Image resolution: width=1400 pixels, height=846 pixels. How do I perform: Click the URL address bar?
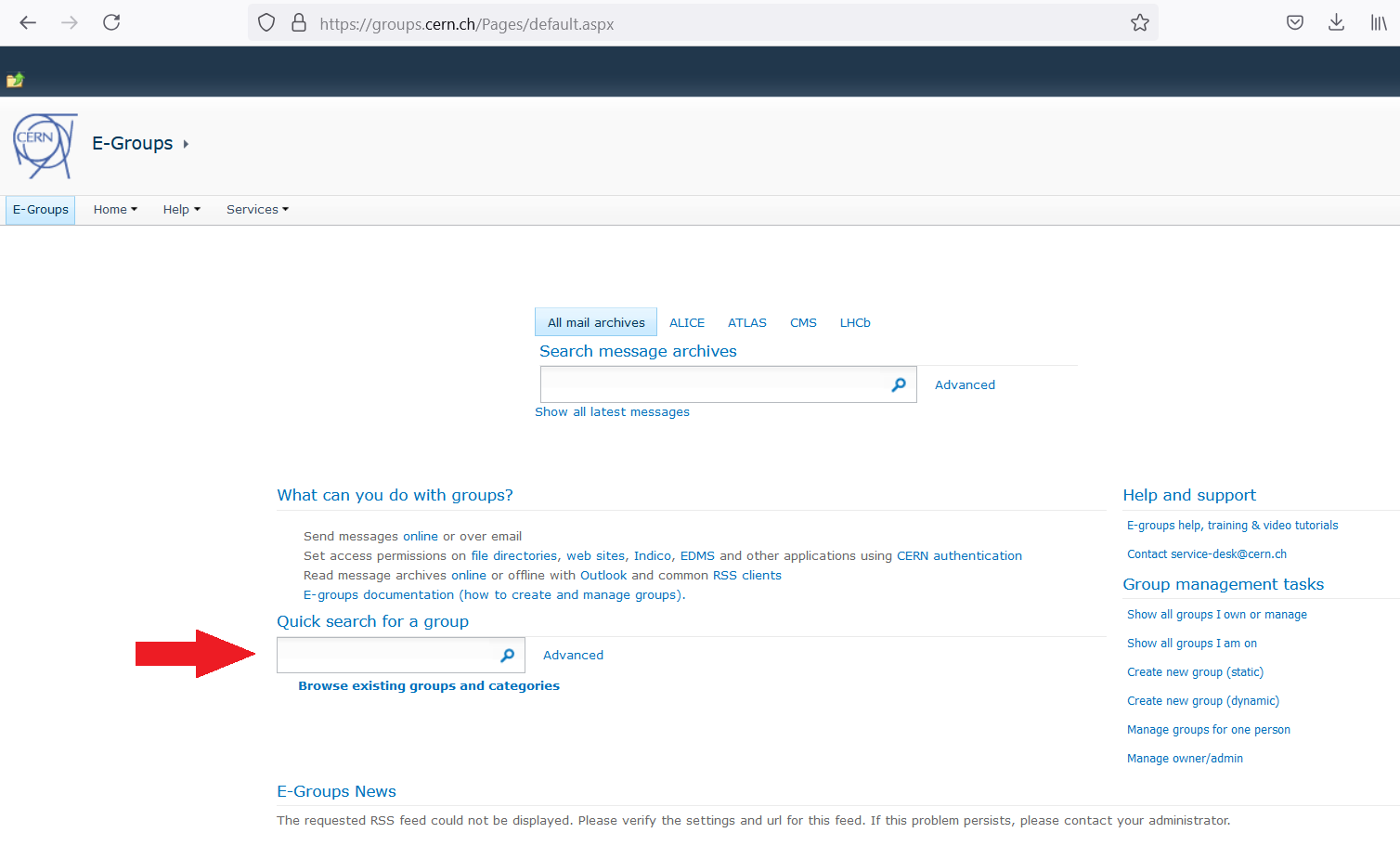tap(703, 23)
